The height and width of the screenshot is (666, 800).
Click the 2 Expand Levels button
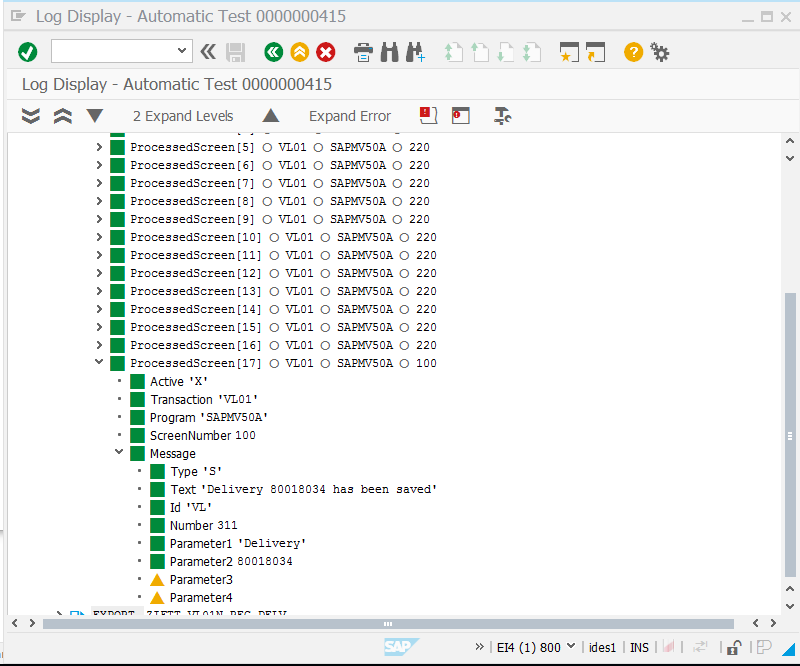click(183, 115)
